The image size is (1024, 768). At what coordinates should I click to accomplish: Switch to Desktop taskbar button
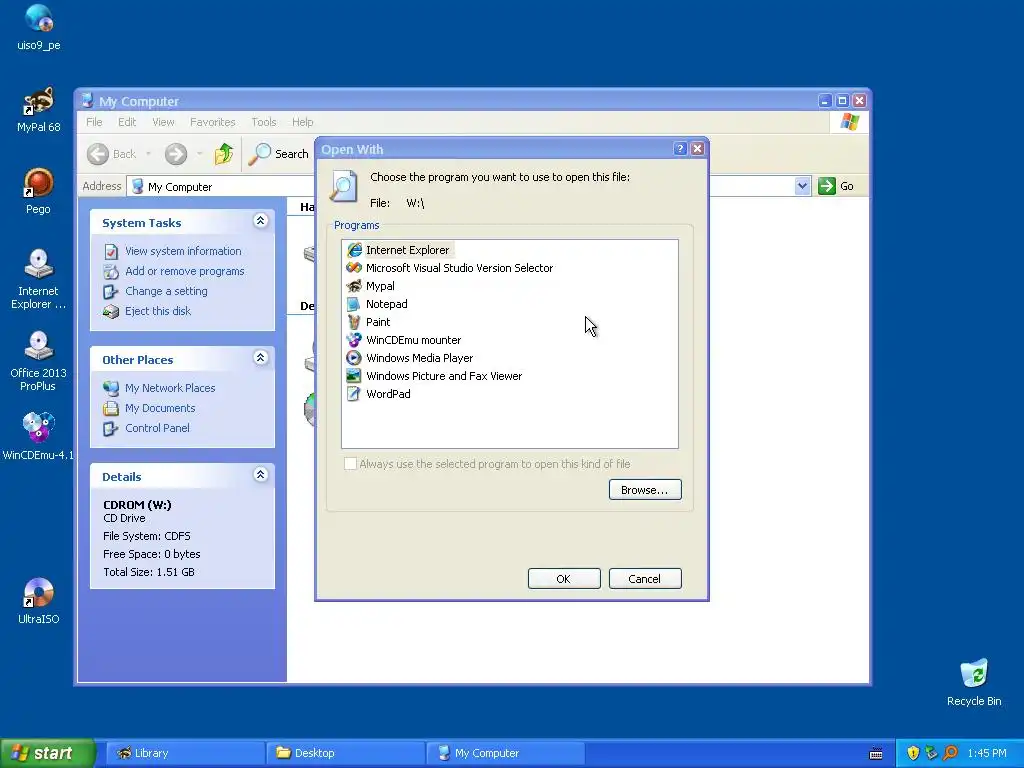coord(345,753)
